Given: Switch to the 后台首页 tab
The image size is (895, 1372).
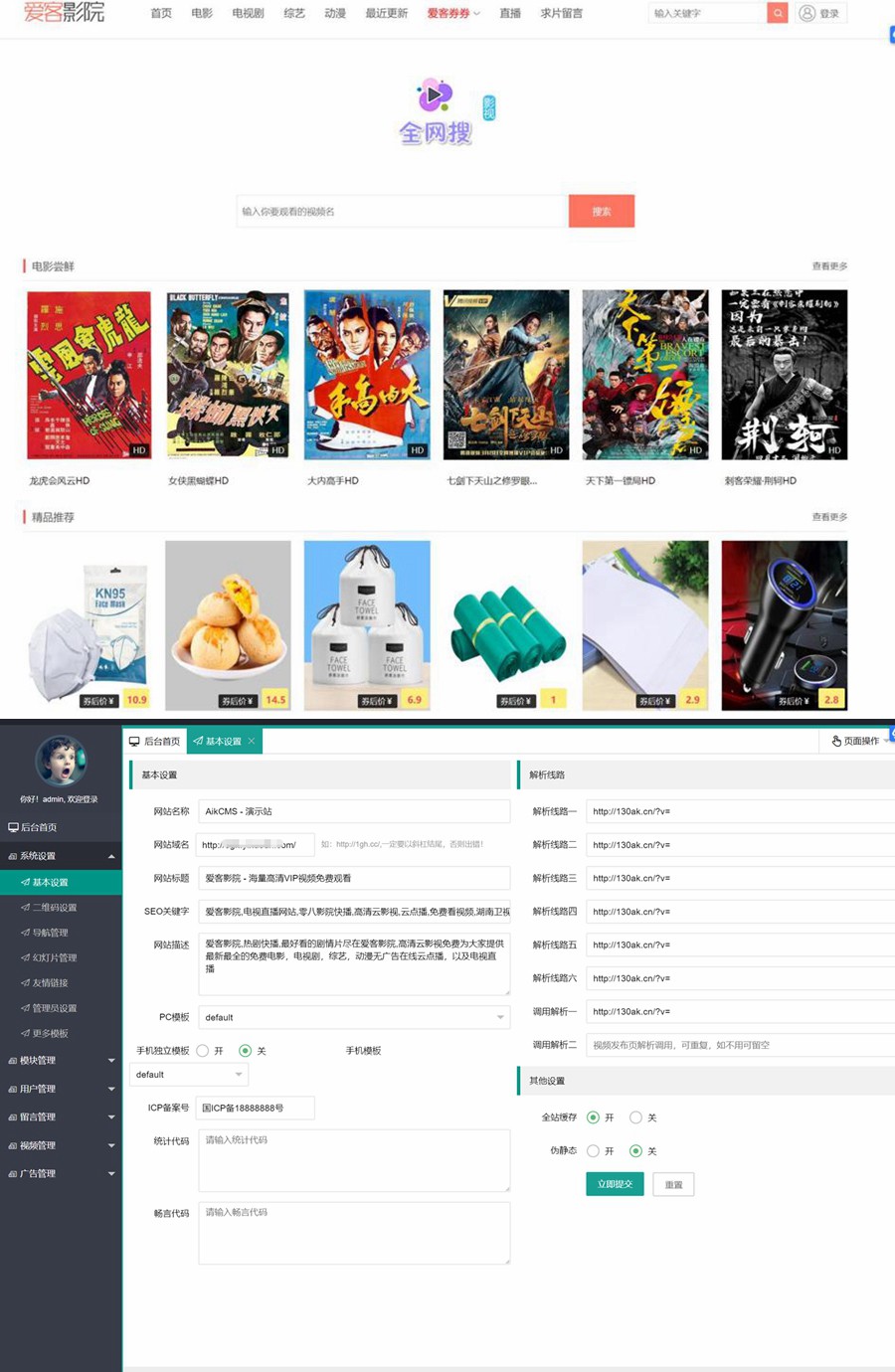Looking at the screenshot, I should click(155, 741).
